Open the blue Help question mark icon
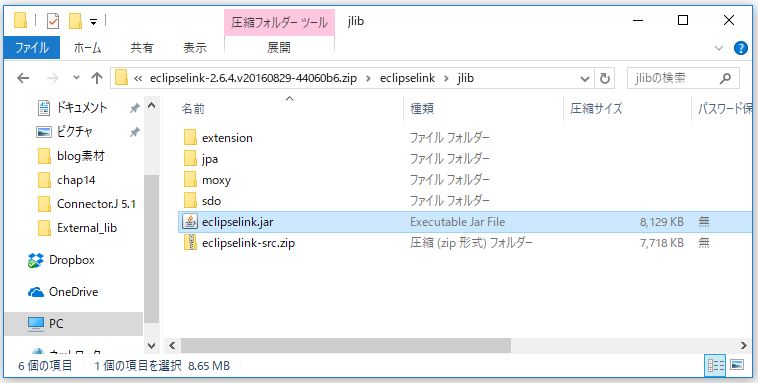The image size is (758, 383). coord(741,48)
